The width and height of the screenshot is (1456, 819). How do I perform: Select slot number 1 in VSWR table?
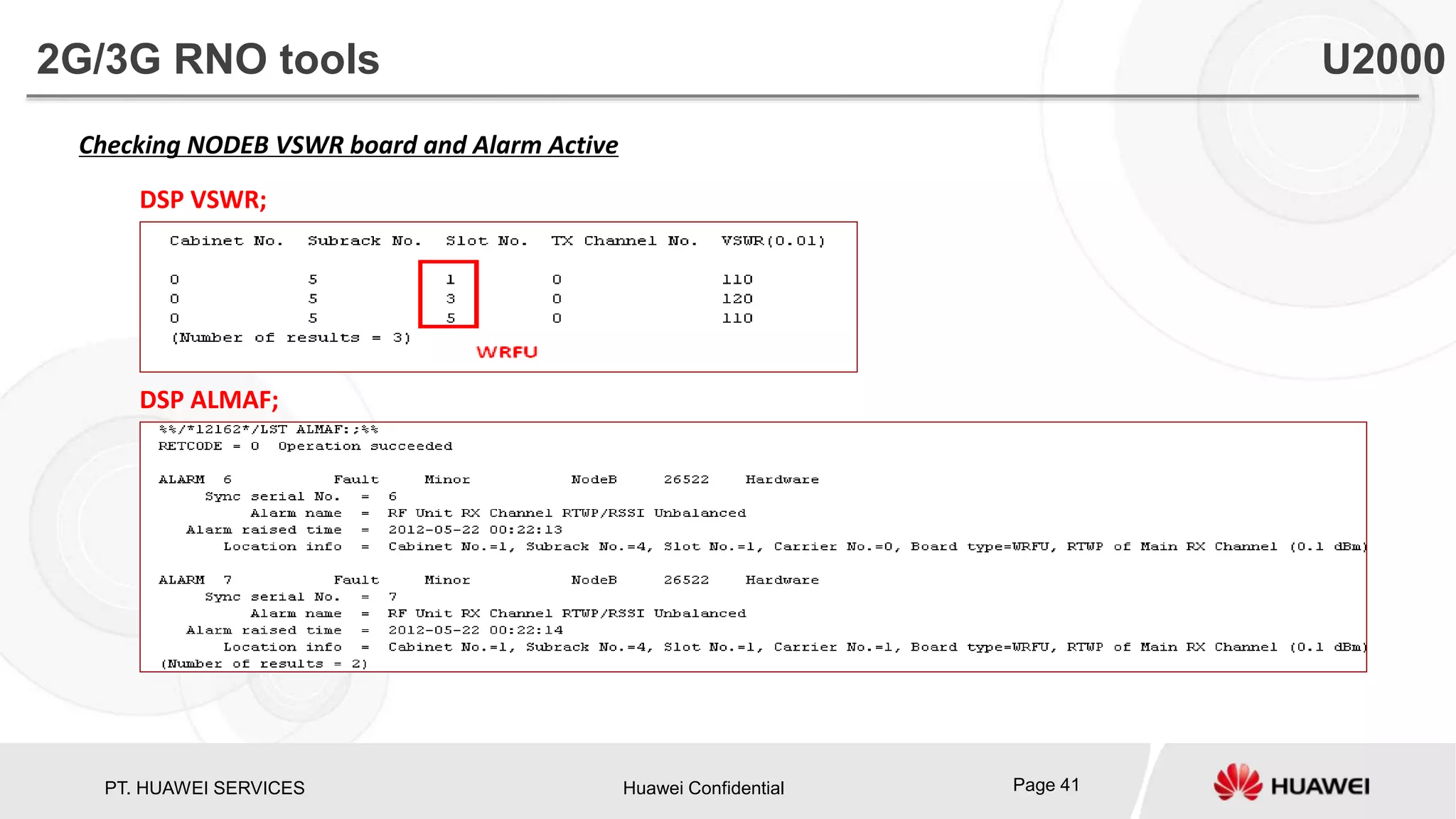tap(450, 279)
